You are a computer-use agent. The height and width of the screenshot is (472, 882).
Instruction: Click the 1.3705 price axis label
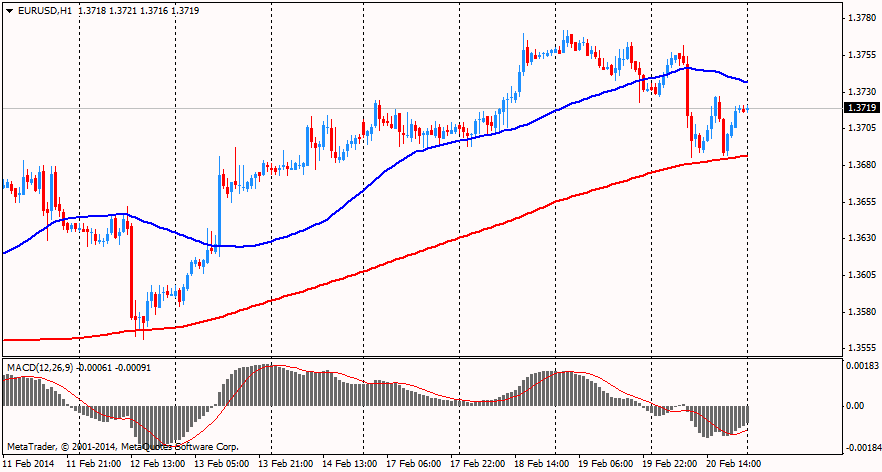pyautogui.click(x=861, y=128)
